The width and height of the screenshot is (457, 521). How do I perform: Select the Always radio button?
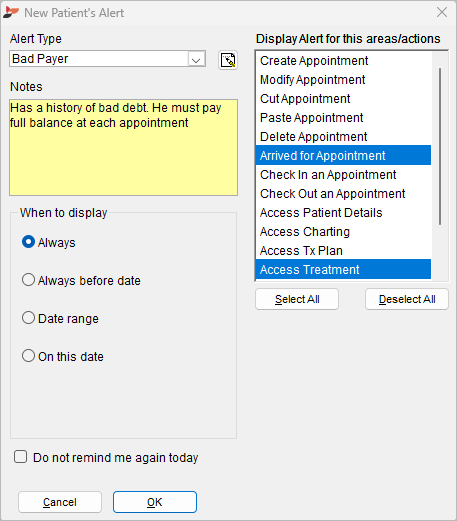(x=28, y=242)
